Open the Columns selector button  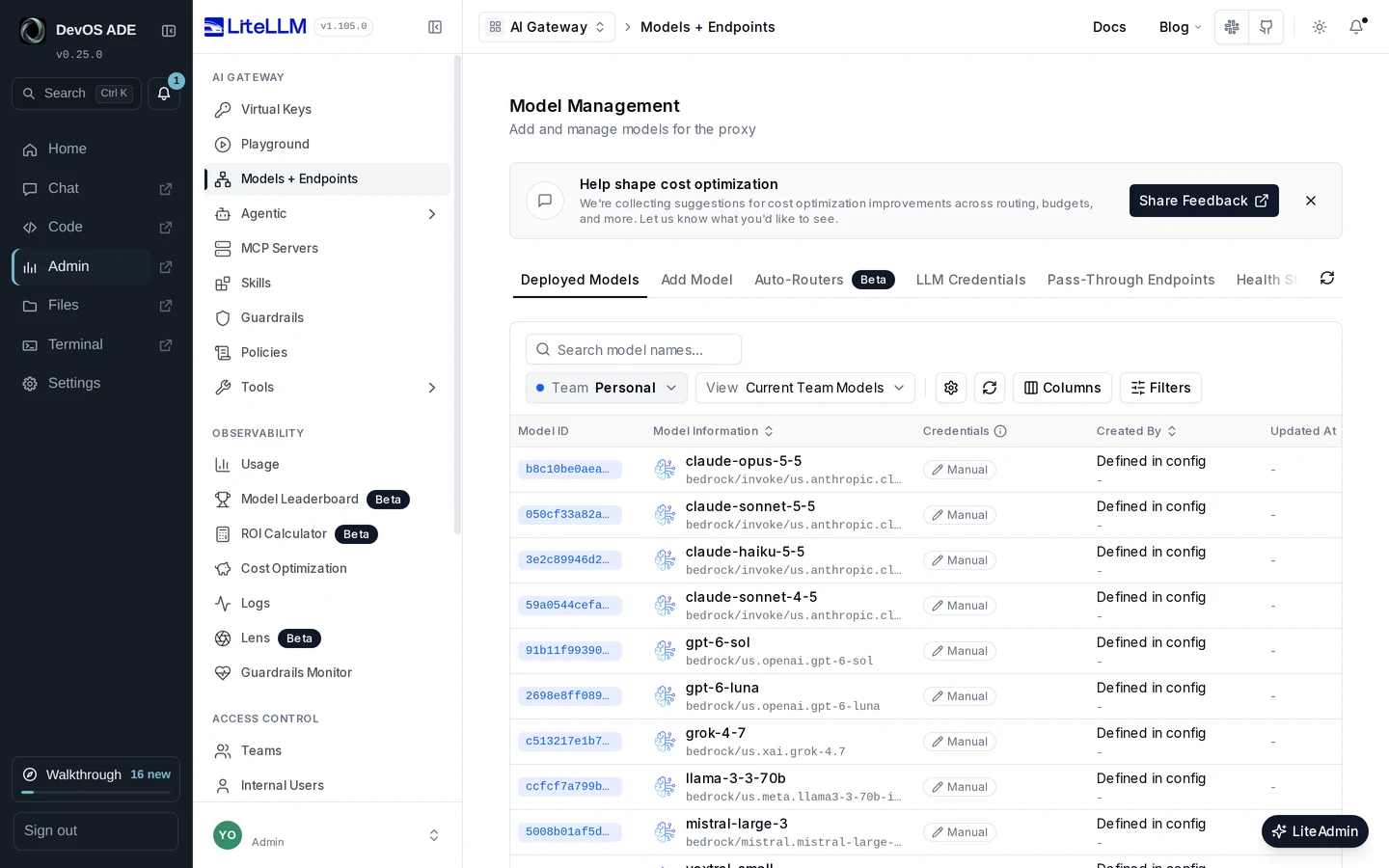click(1062, 388)
